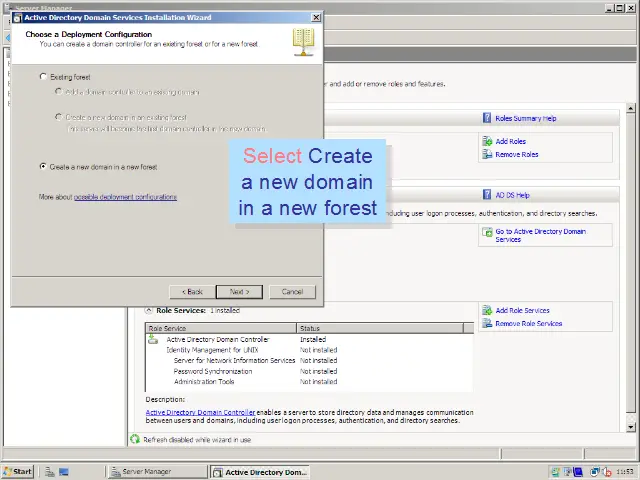
Task: Open Active Directory Domain Controller description link
Action: [x=200, y=412]
